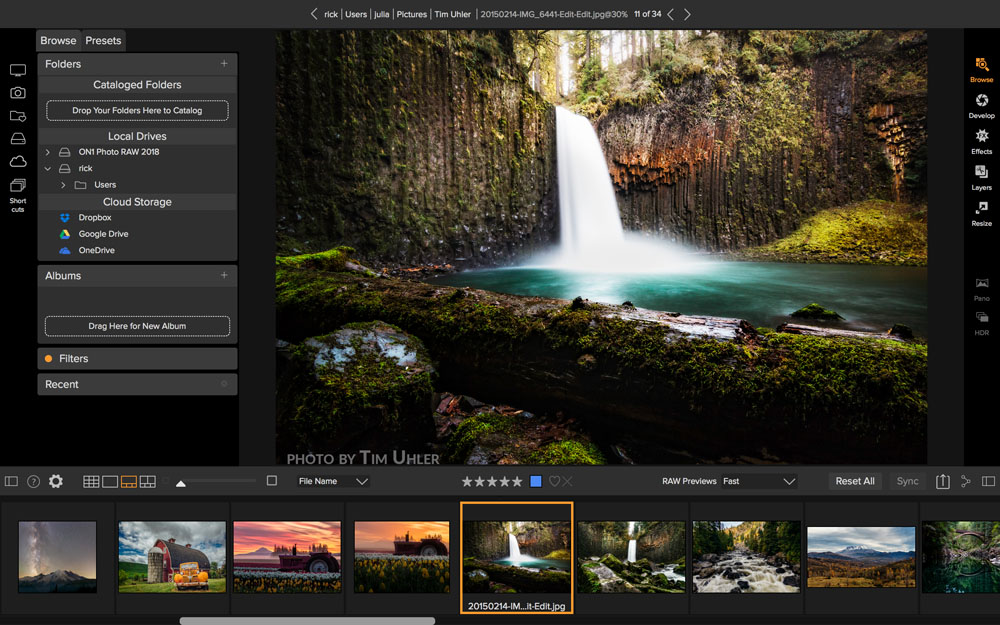Viewport: 1000px width, 625px height.
Task: Open the File Name sort dropdown
Action: click(333, 481)
